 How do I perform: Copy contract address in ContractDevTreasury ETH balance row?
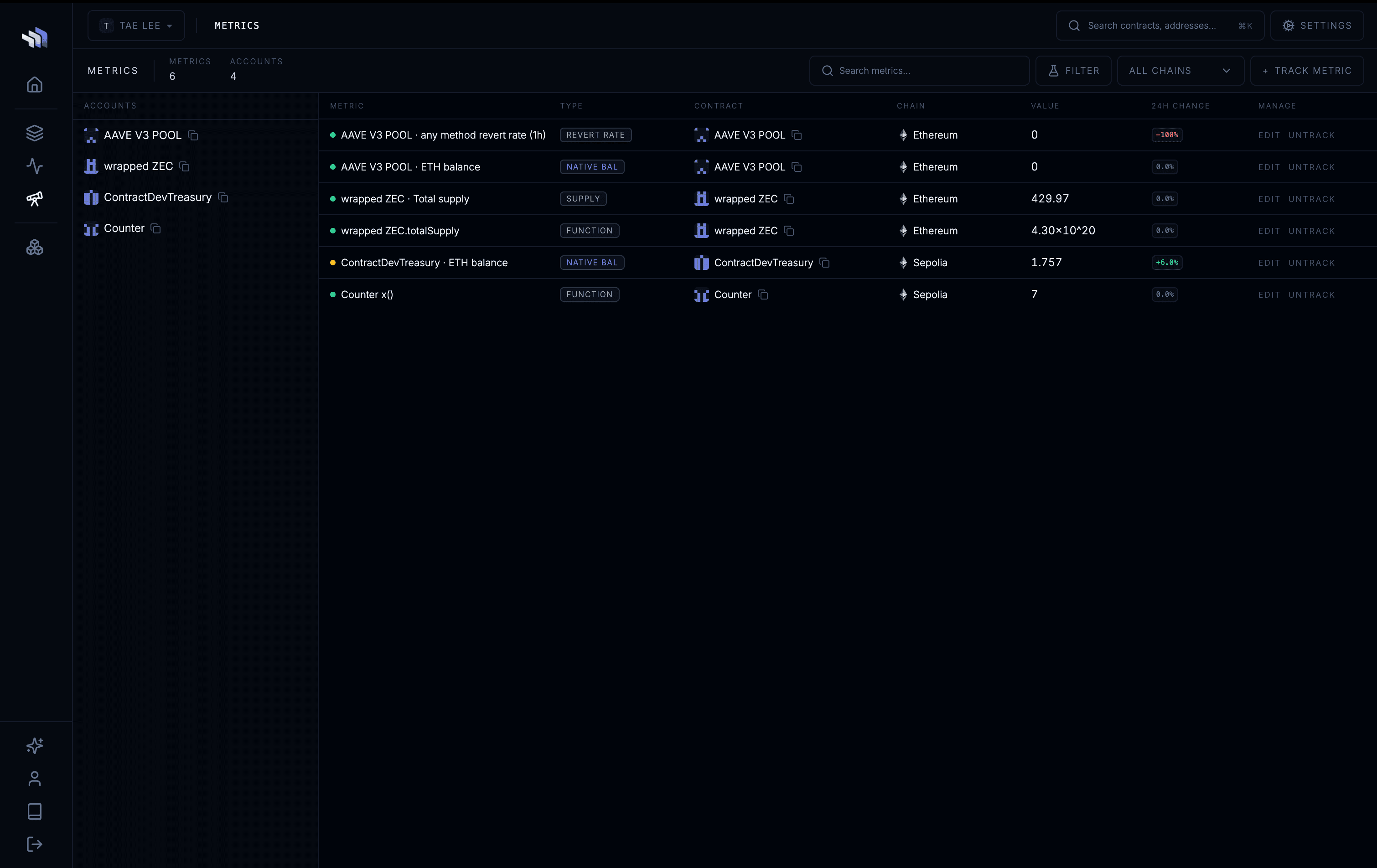tap(824, 263)
